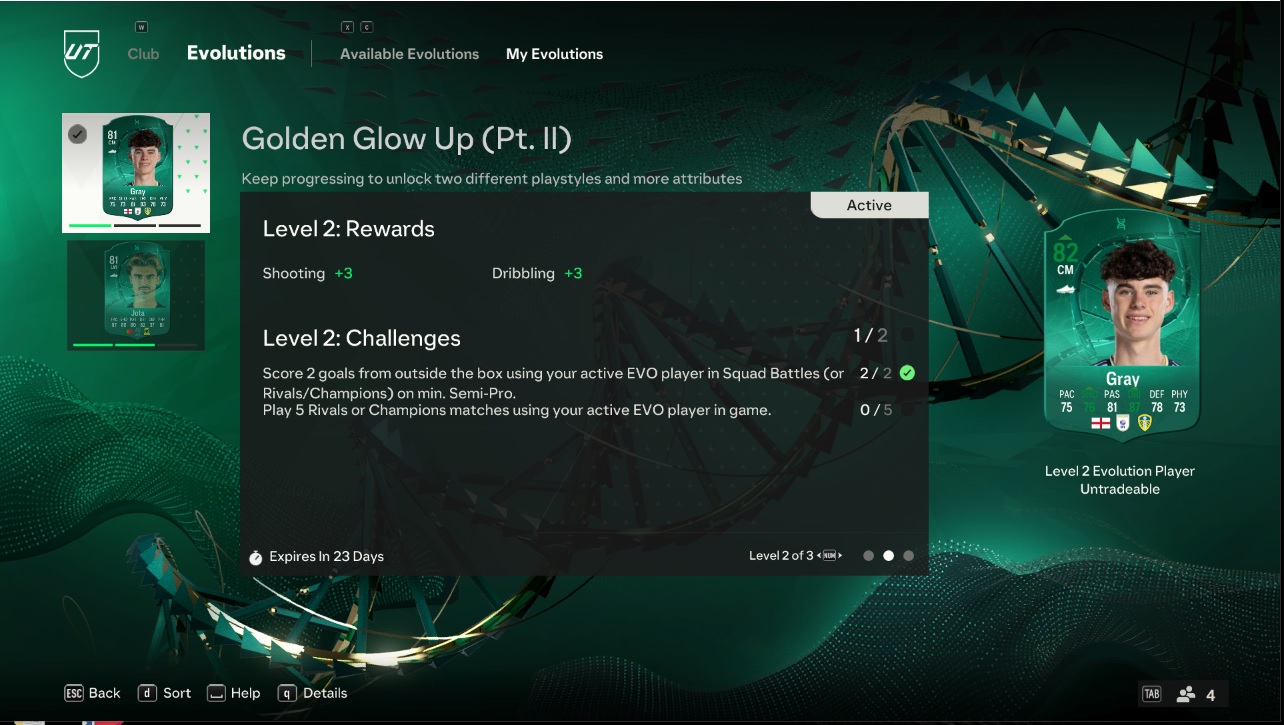Image resolution: width=1284 pixels, height=725 pixels.
Task: Select the first level page dot
Action: [x=868, y=556]
